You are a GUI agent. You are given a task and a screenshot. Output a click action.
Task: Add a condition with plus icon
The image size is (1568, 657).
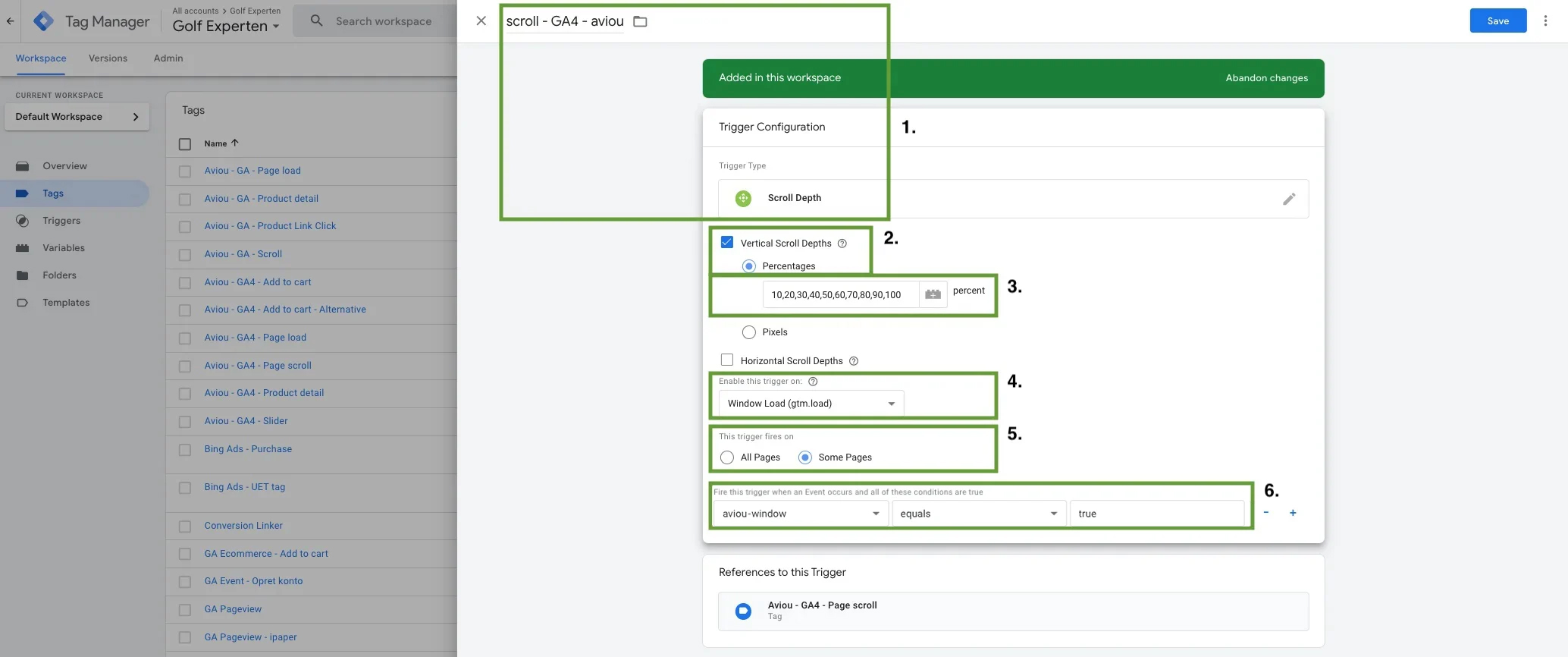[x=1293, y=513]
